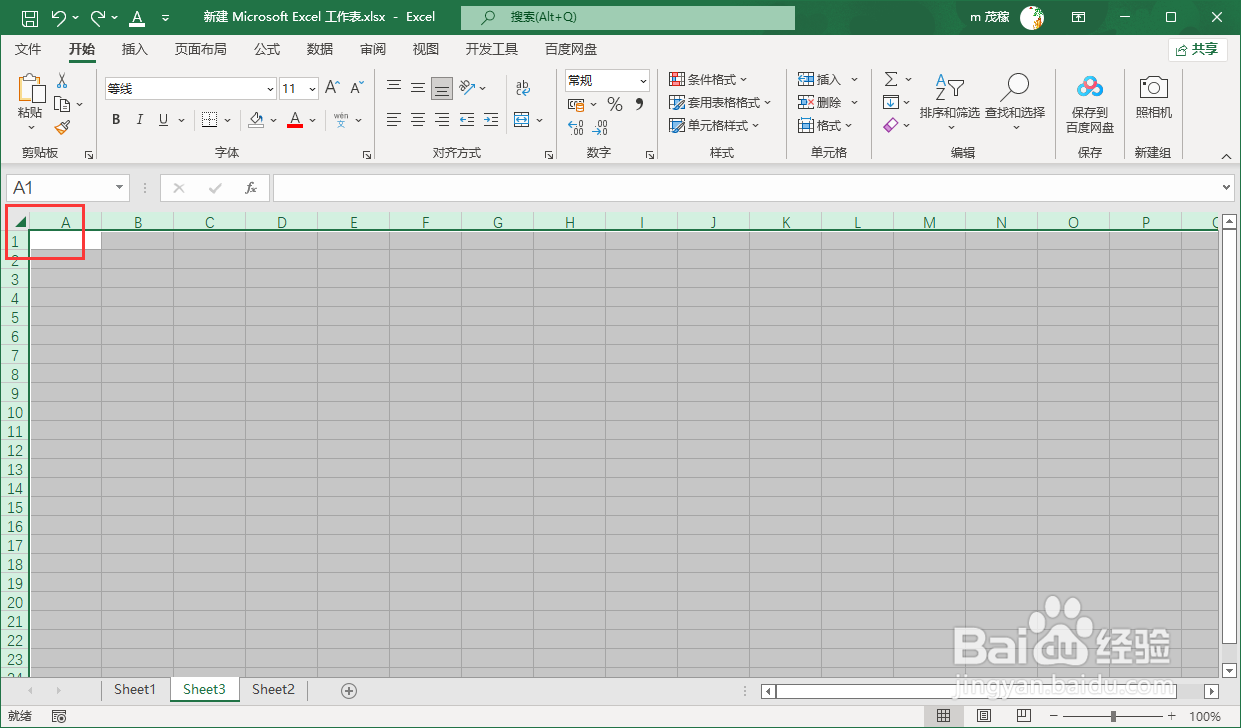Increase font size with the larger A icon
Screen dimensions: 1241x728
(333, 89)
